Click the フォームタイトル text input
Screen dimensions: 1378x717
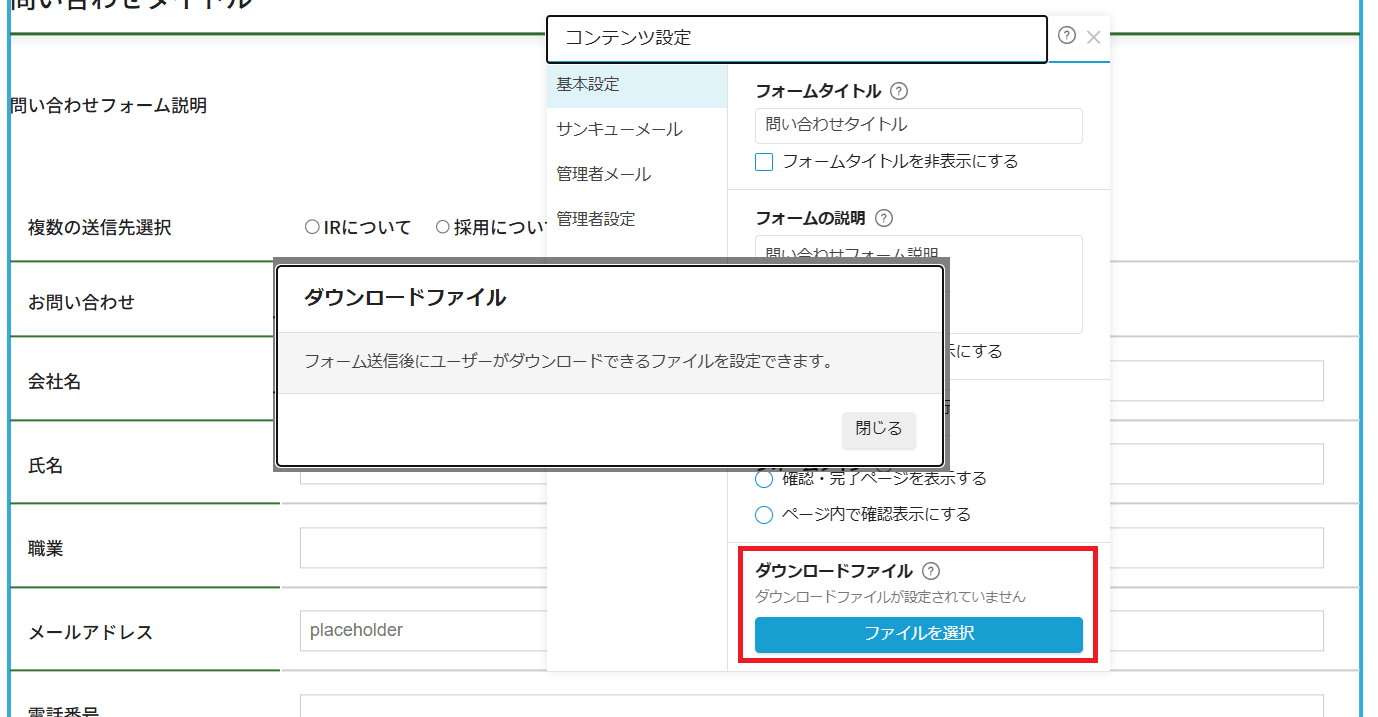[x=918, y=126]
